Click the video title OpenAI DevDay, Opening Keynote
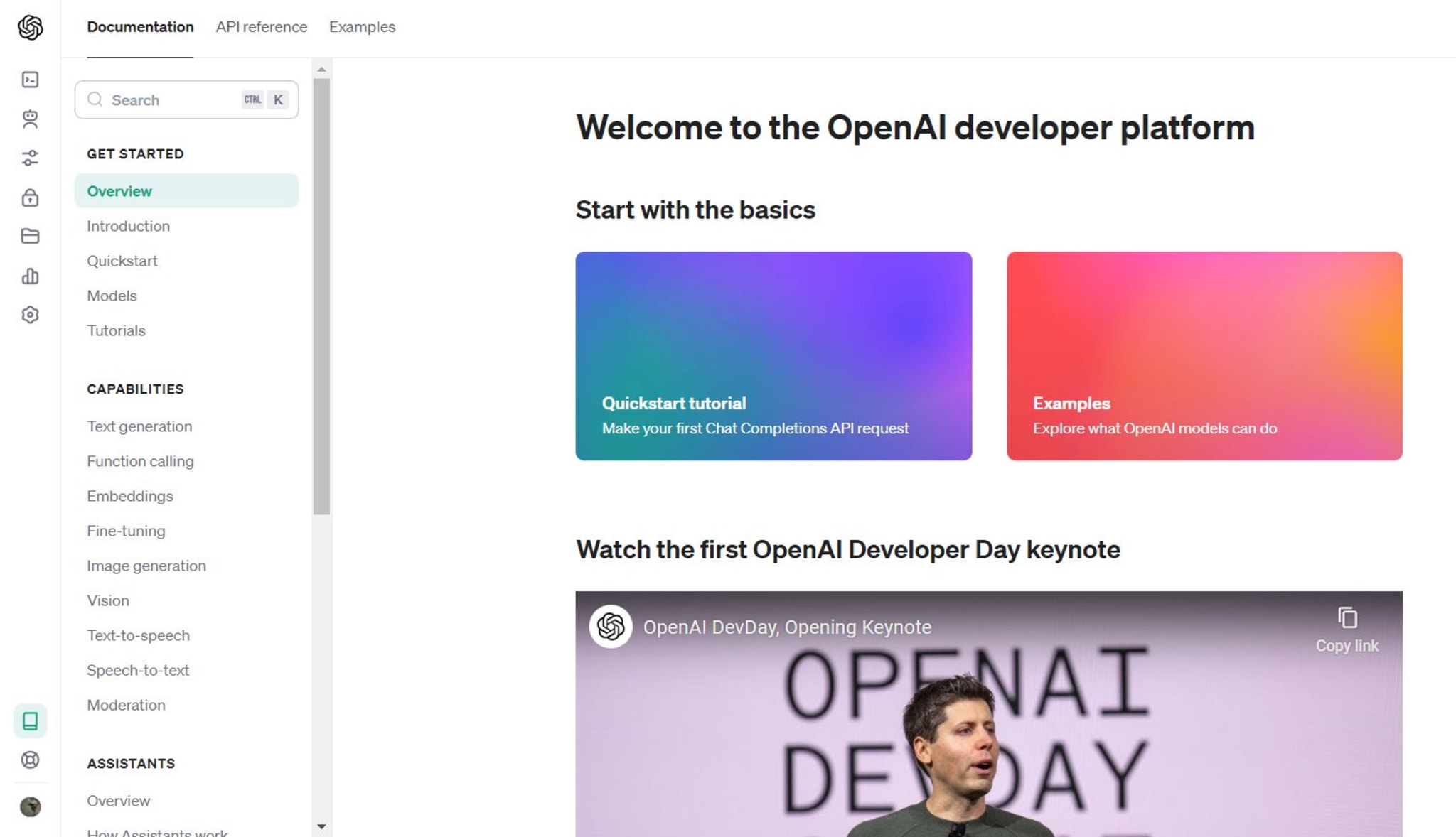Screen dimensions: 1456x837 point(787,627)
